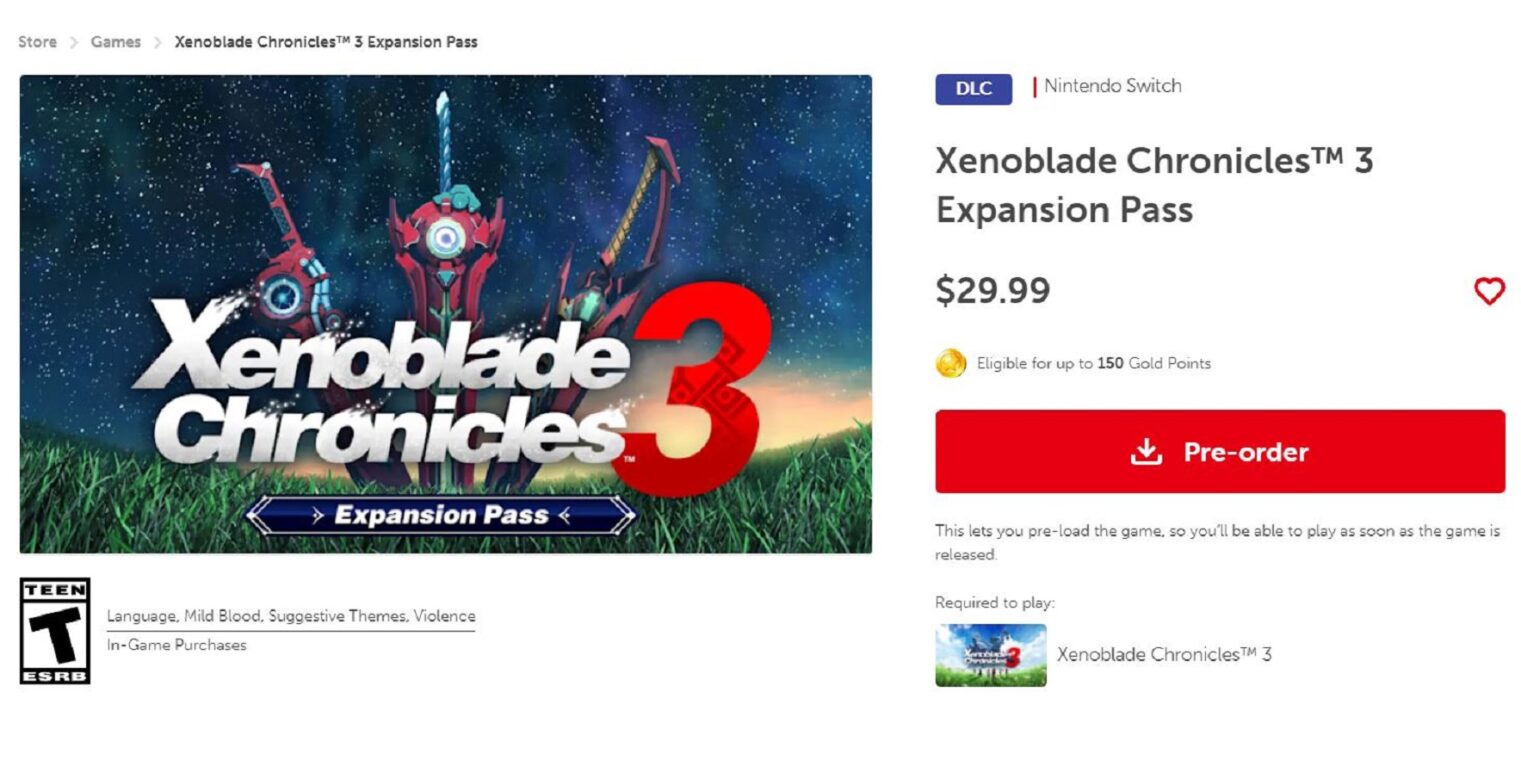This screenshot has width=1521, height=760.
Task: Click the ESRB Teen rating icon
Action: click(55, 631)
